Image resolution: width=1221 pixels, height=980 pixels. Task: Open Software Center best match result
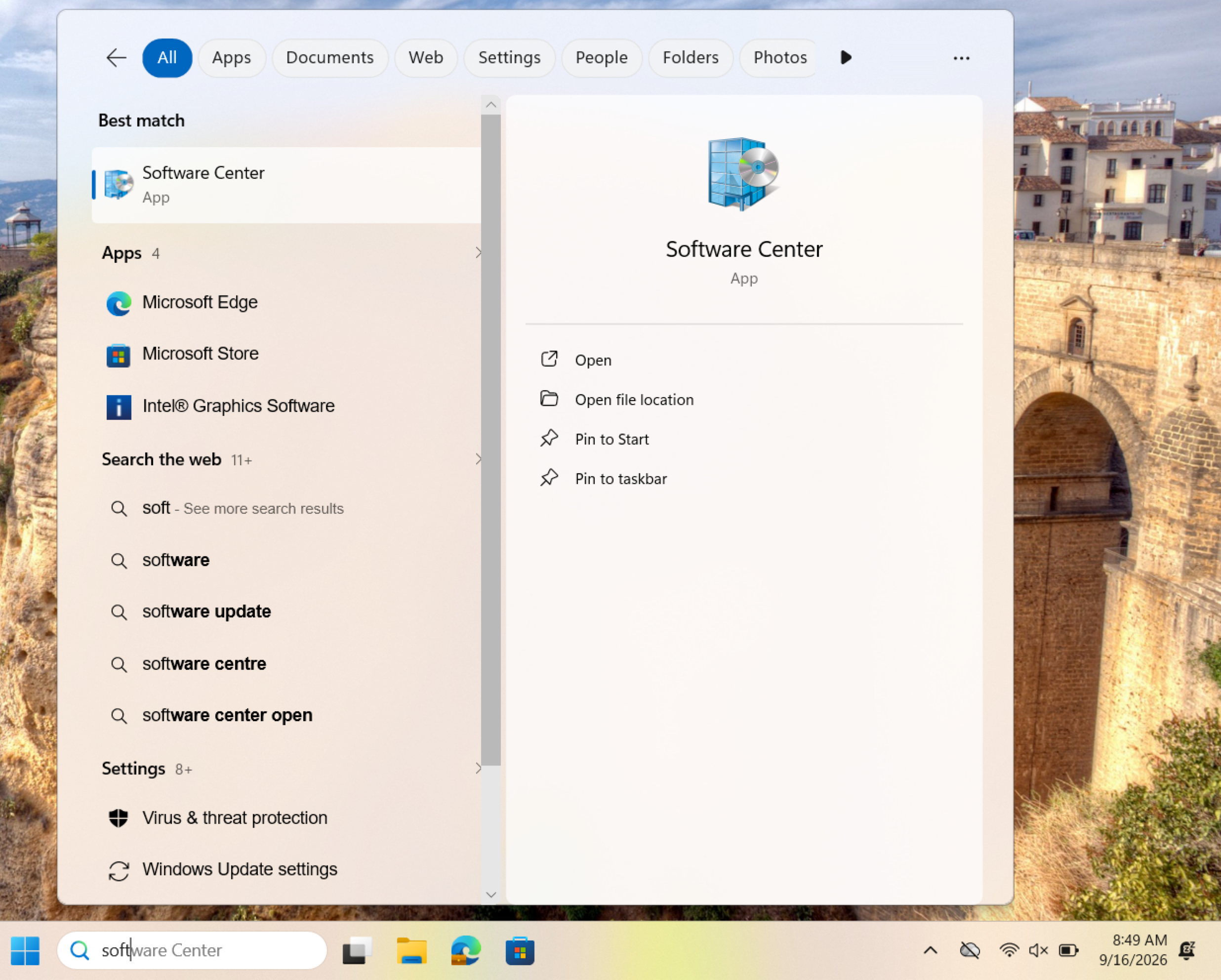click(x=286, y=185)
